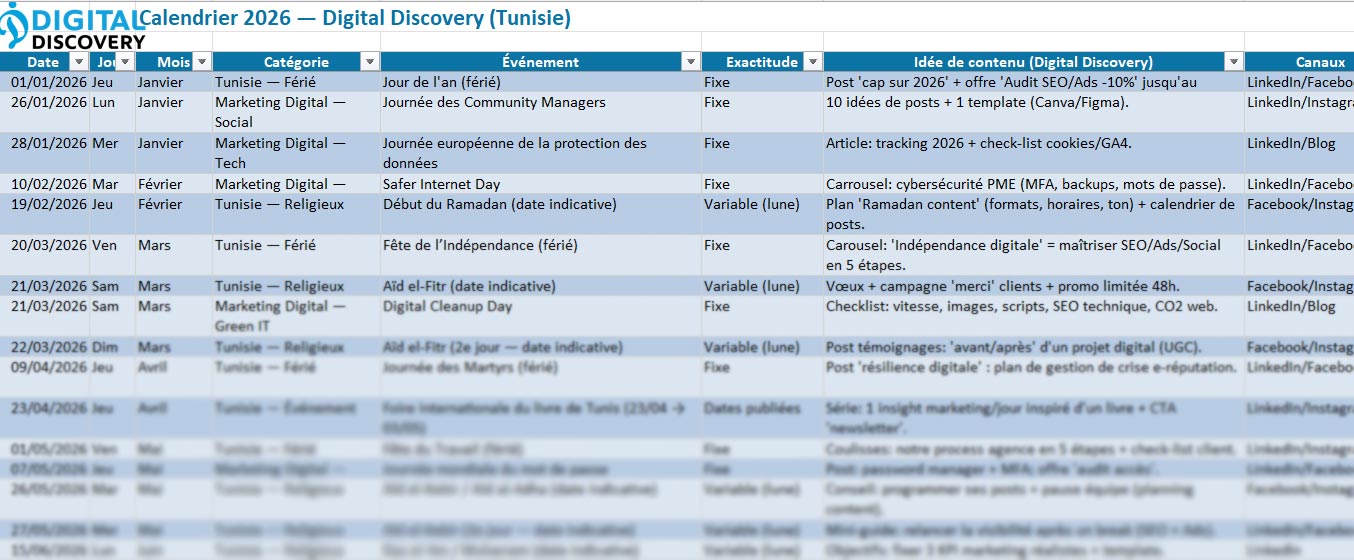Click 'Post témoignages: avant/après' content cell
The width and height of the screenshot is (1354, 560).
1034,347
